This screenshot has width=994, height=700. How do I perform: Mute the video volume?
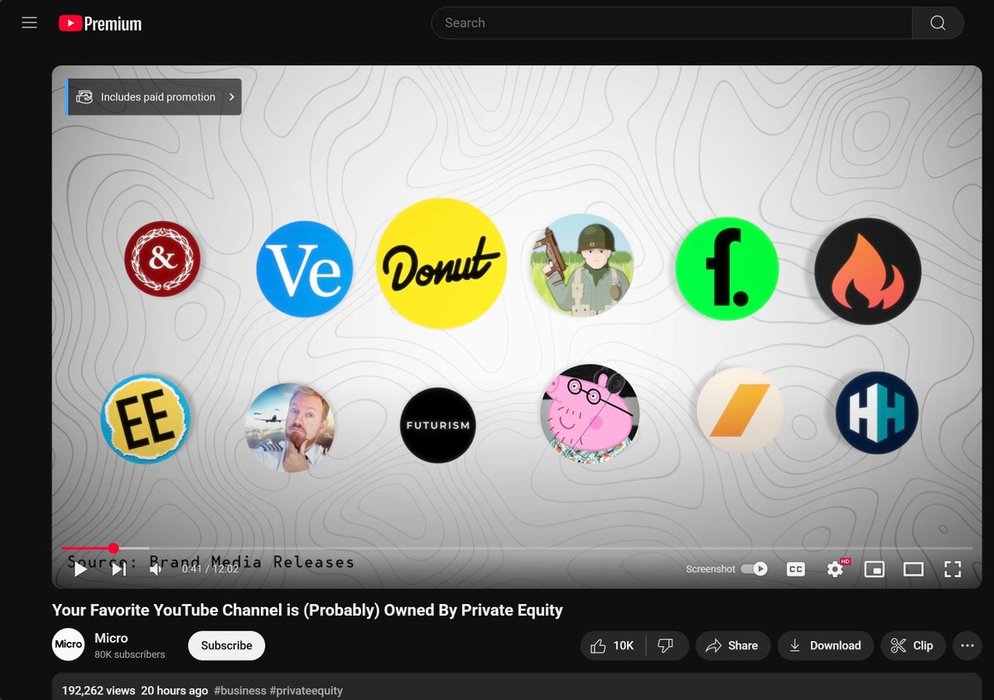click(x=155, y=569)
